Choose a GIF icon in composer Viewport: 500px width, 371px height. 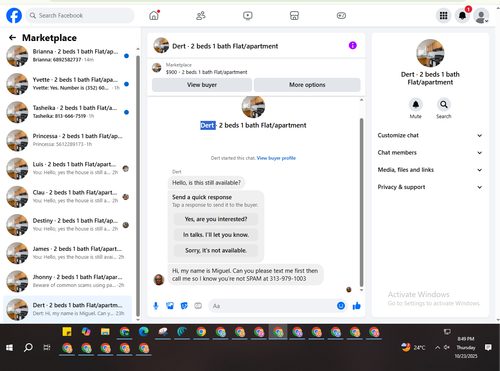pos(198,306)
